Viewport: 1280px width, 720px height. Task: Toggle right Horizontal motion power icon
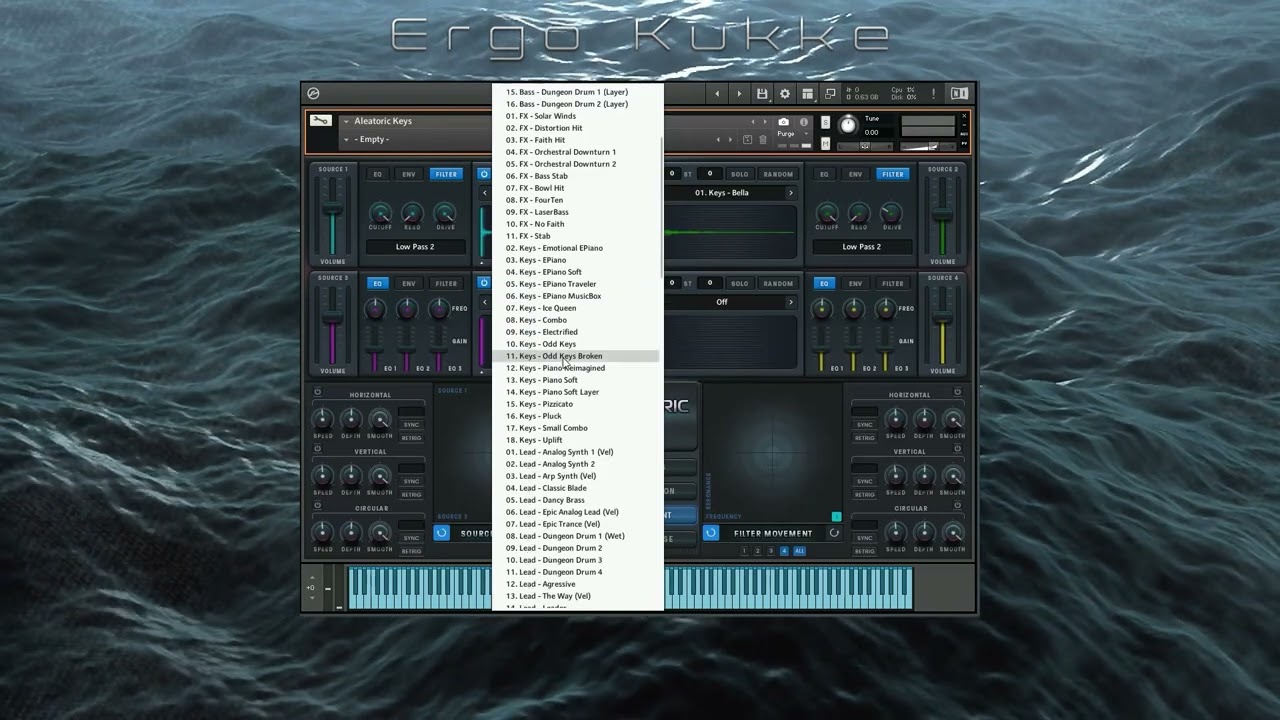point(957,392)
